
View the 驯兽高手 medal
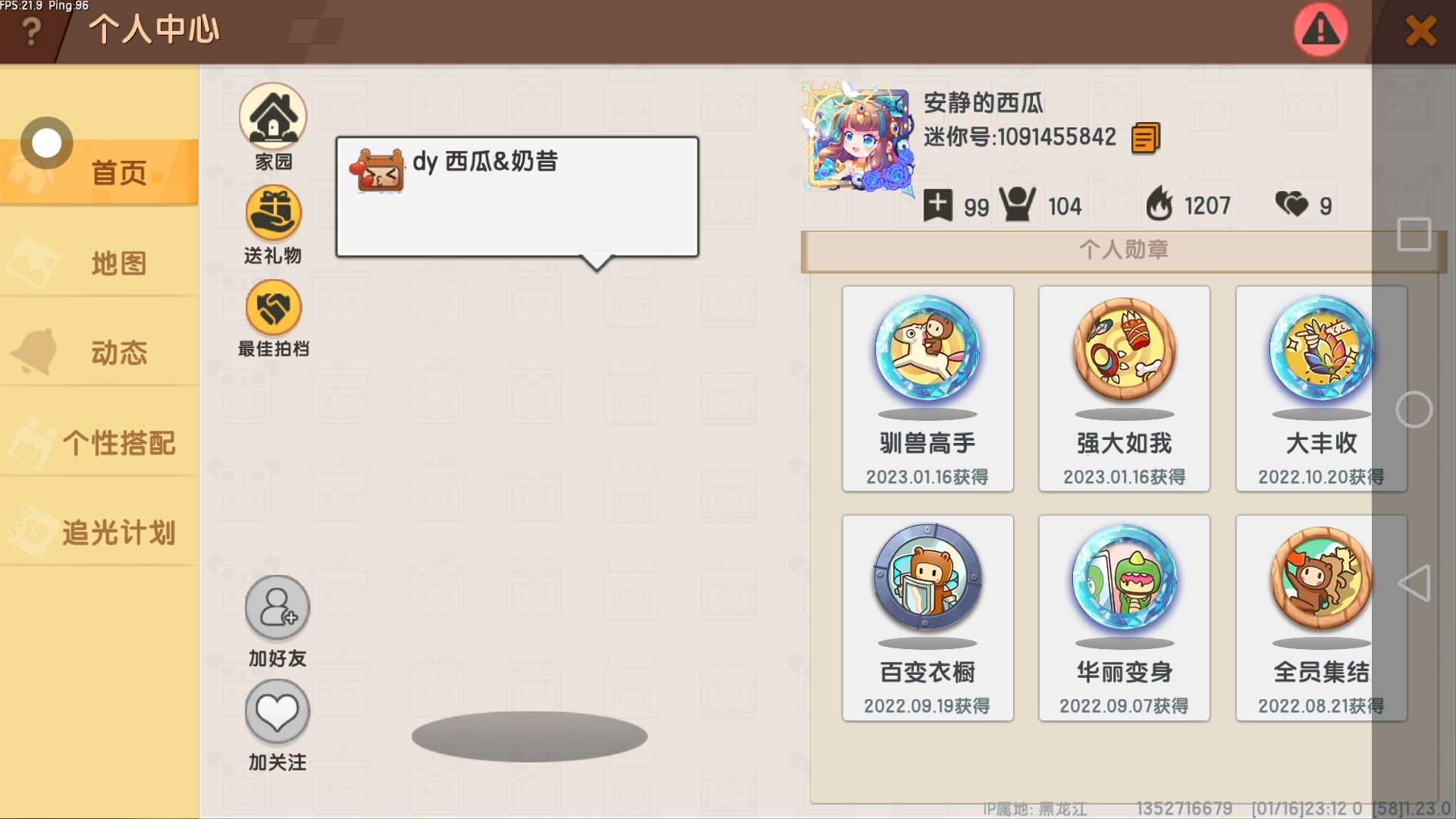coord(927,388)
